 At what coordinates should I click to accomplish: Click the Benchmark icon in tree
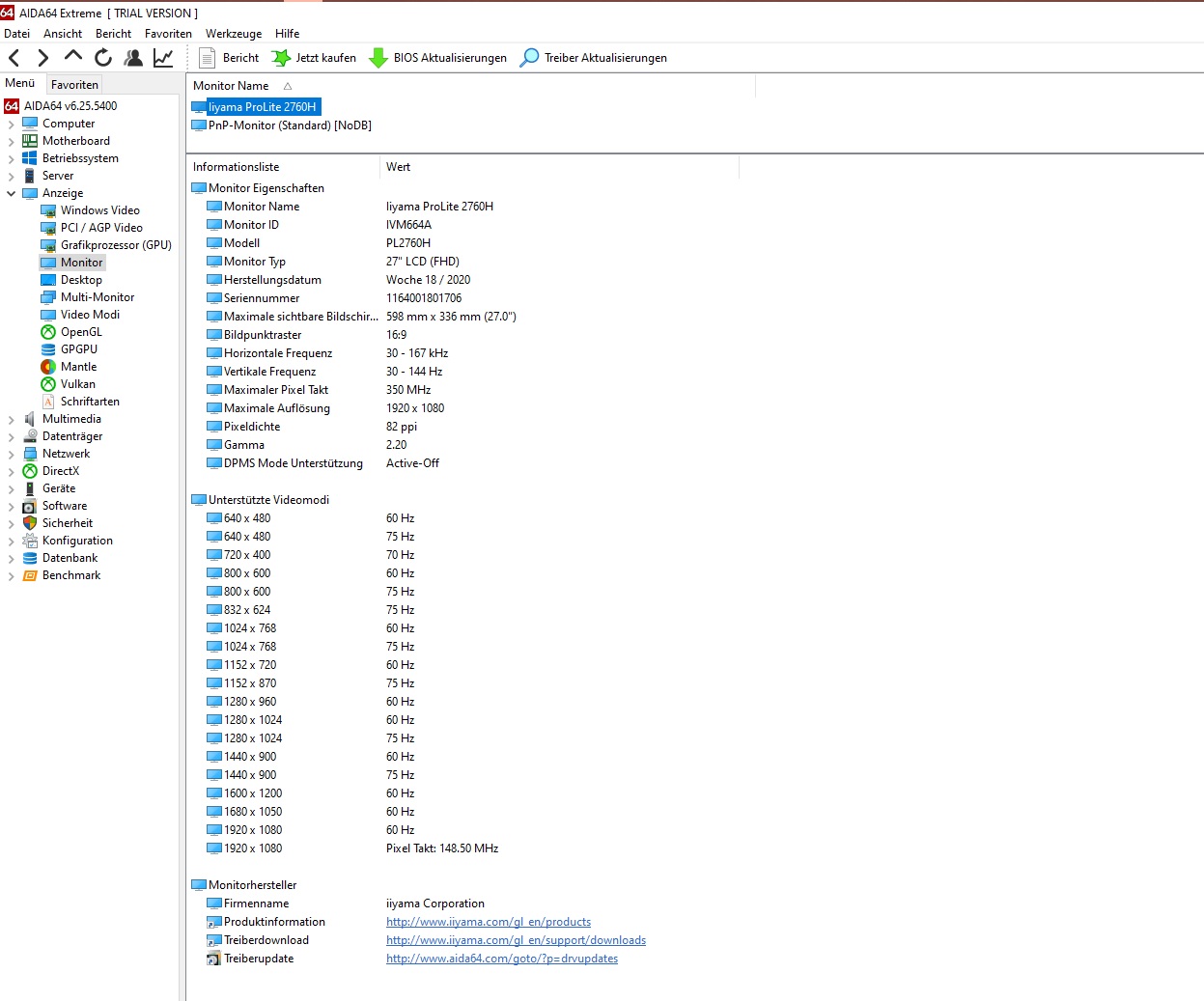[30, 575]
